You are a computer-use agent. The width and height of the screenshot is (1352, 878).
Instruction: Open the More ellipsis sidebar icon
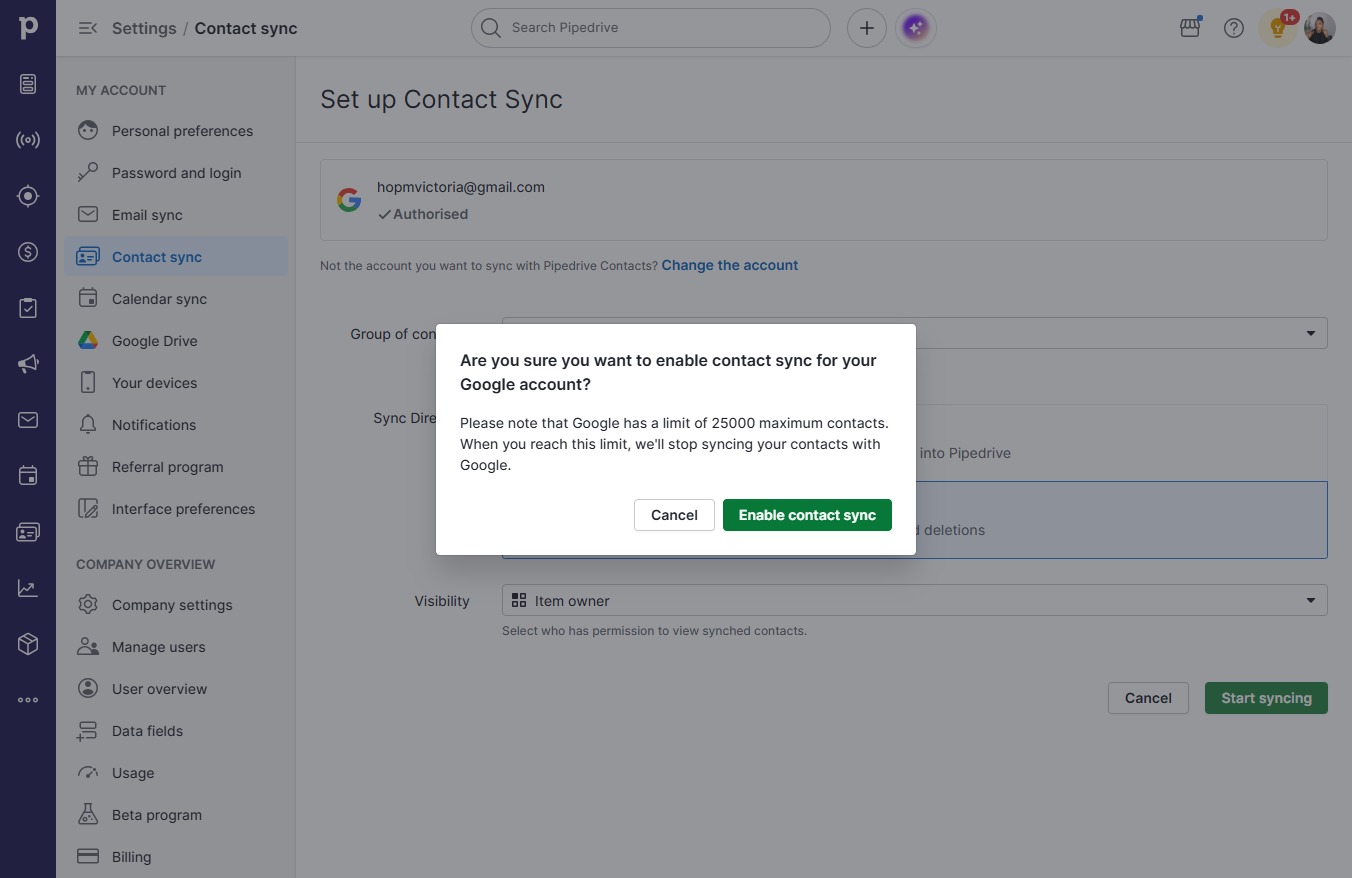click(x=28, y=700)
